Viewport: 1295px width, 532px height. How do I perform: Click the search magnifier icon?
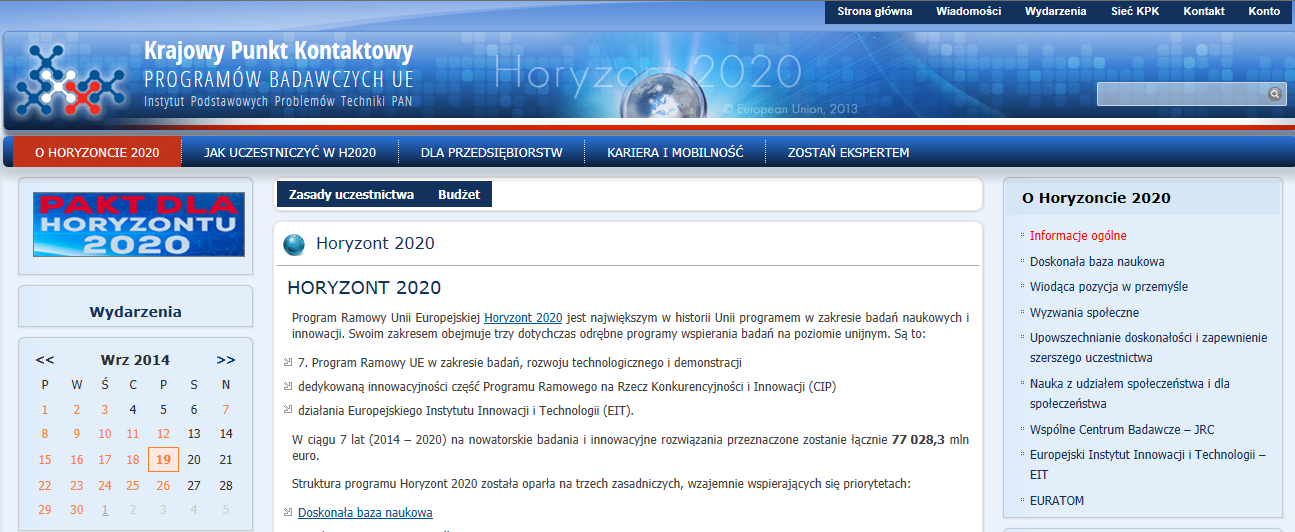1275,94
